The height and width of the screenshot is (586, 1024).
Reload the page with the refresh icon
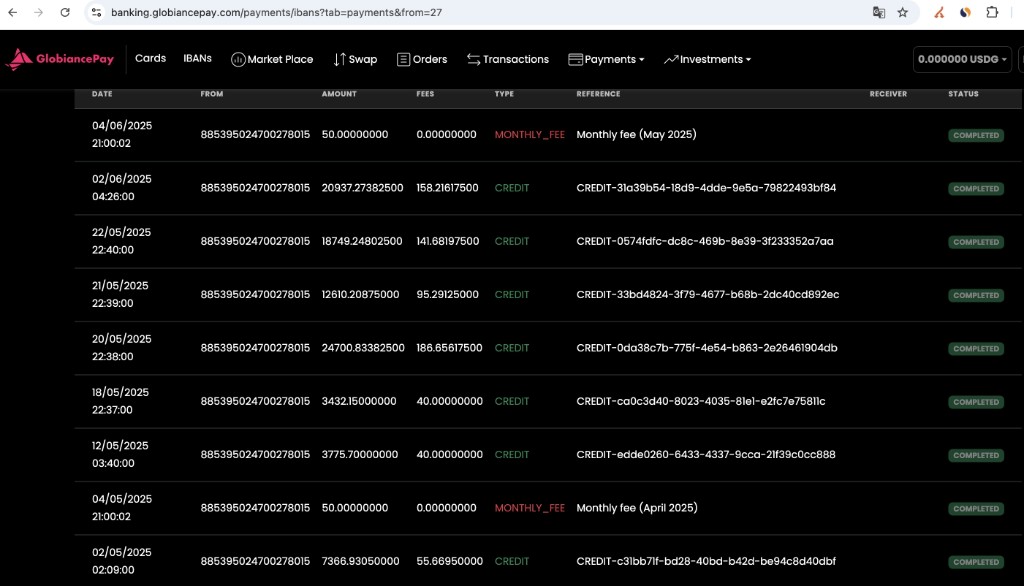65,12
